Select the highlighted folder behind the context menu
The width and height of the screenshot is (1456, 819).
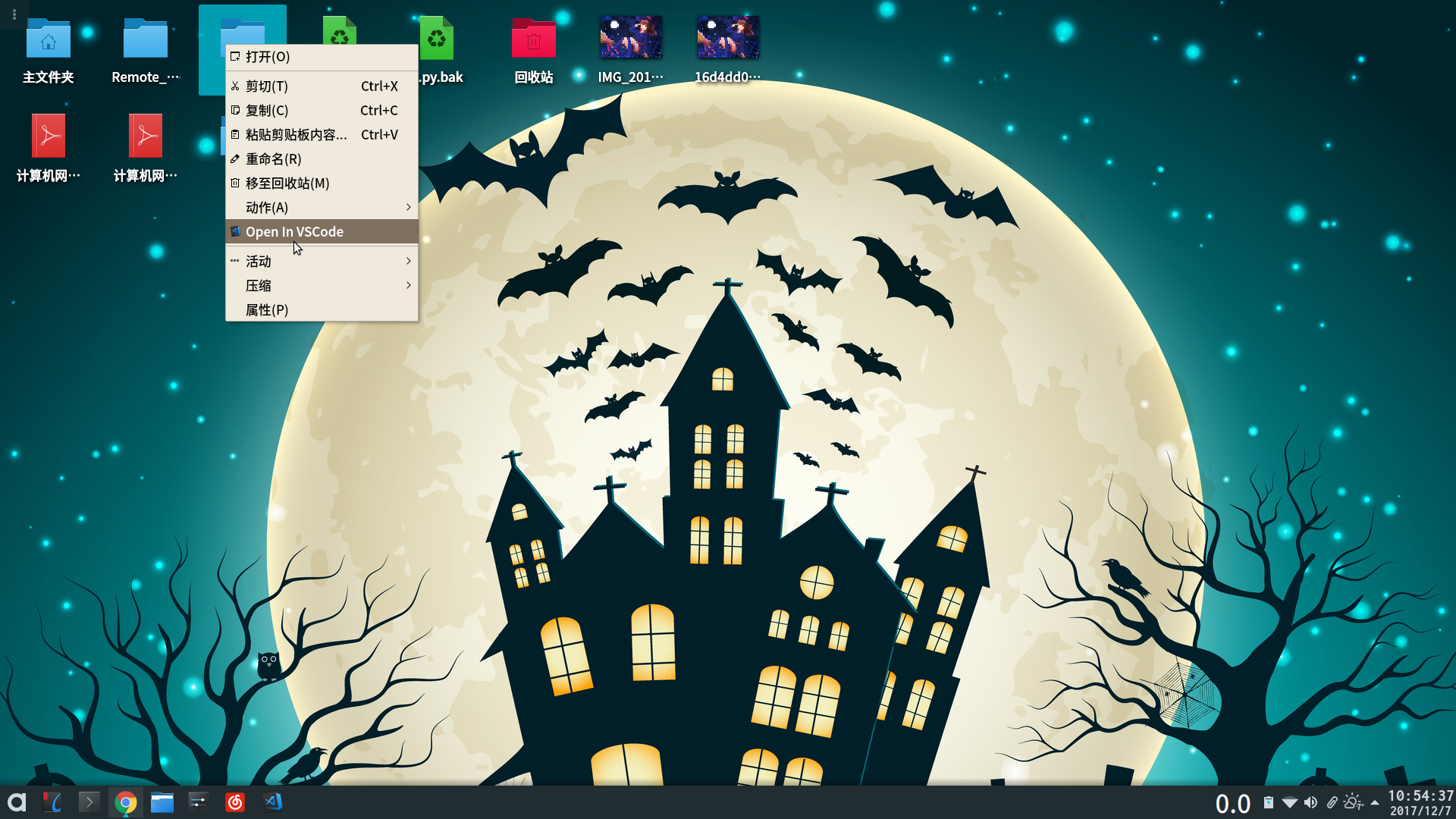point(243,27)
